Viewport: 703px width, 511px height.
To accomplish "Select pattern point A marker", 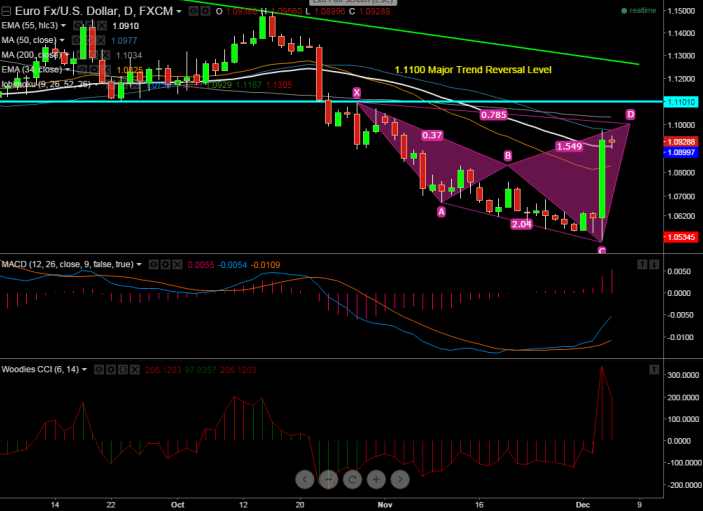I will (441, 212).
